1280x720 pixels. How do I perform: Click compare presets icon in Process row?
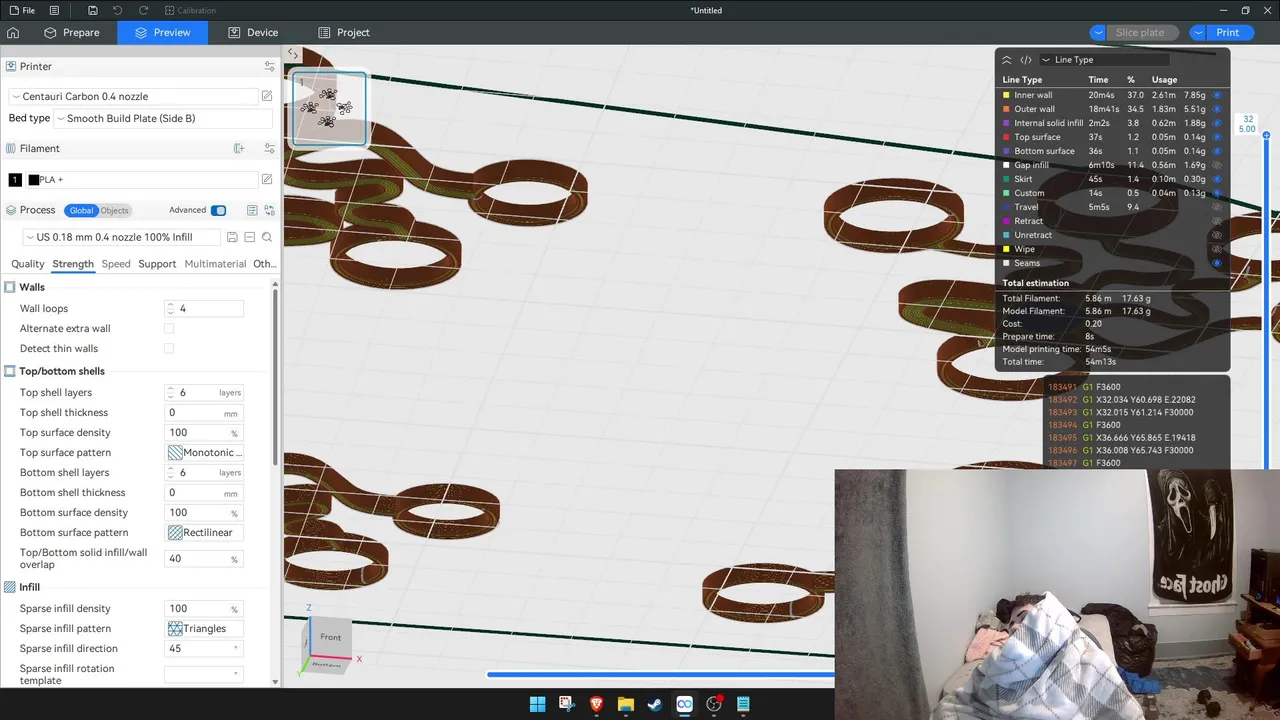pos(269,210)
